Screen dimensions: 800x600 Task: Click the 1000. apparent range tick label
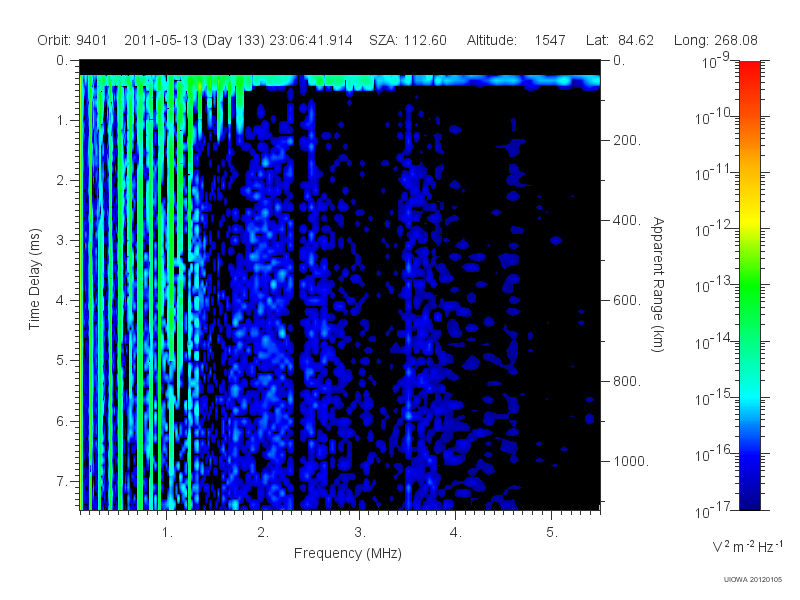point(631,461)
